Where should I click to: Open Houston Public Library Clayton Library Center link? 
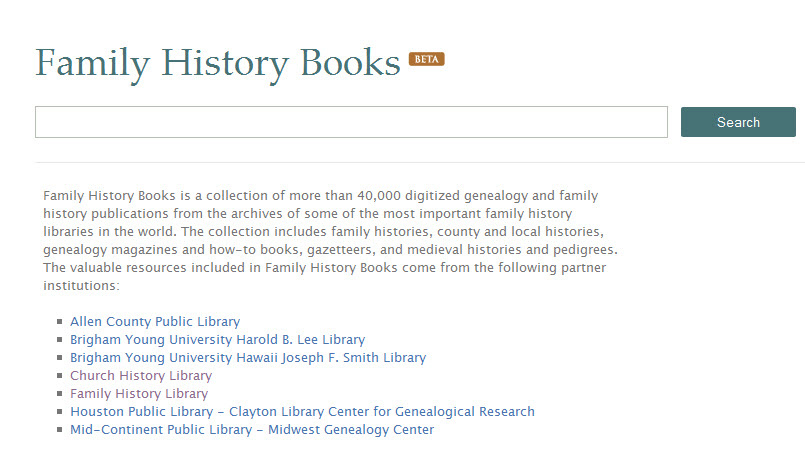pos(302,412)
